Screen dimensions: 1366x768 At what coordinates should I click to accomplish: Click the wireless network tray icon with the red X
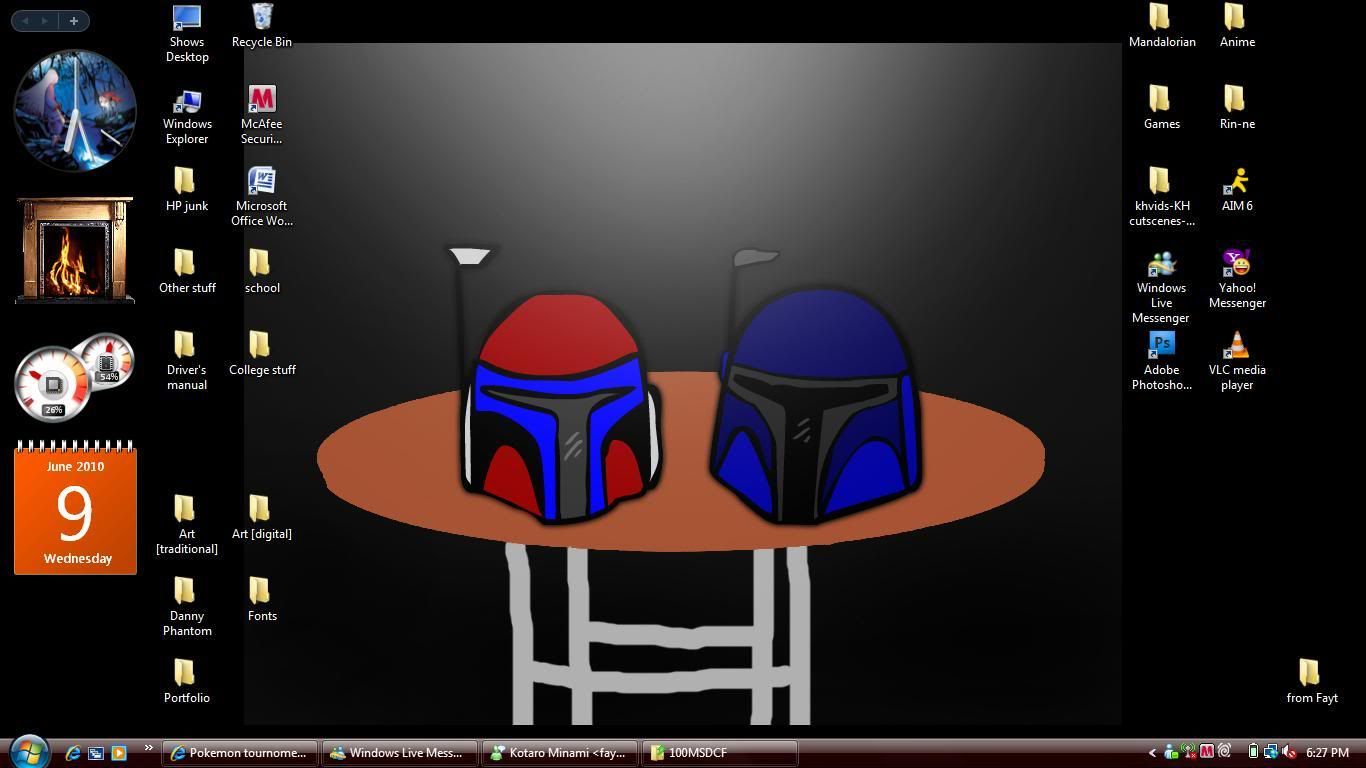point(1189,752)
